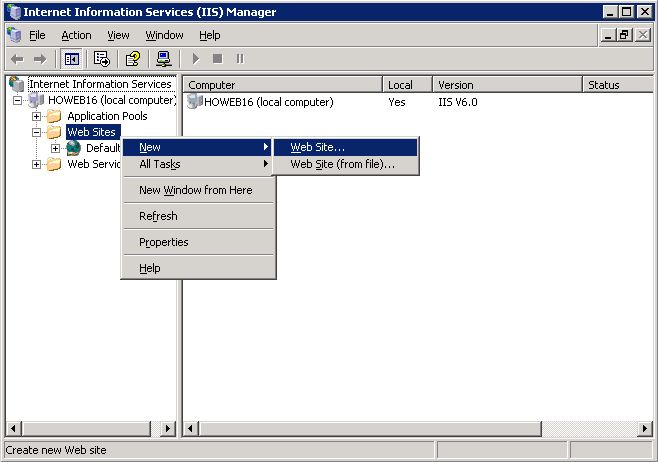Toggle Show/Hide Console Tree icon
This screenshot has height=462, width=658.
click(71, 59)
